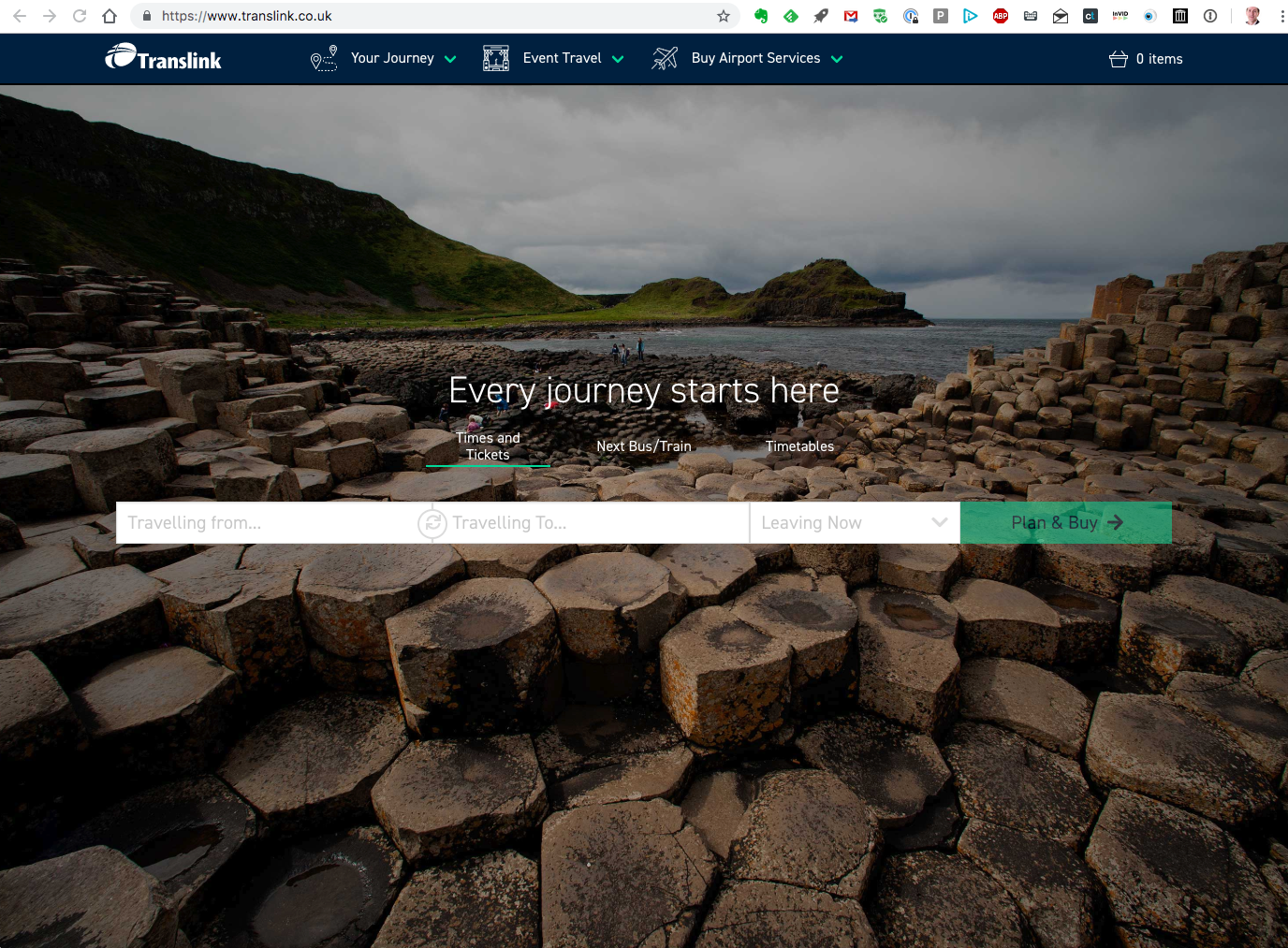This screenshot has height=948, width=1288.
Task: Click the Translink logo
Action: (164, 58)
